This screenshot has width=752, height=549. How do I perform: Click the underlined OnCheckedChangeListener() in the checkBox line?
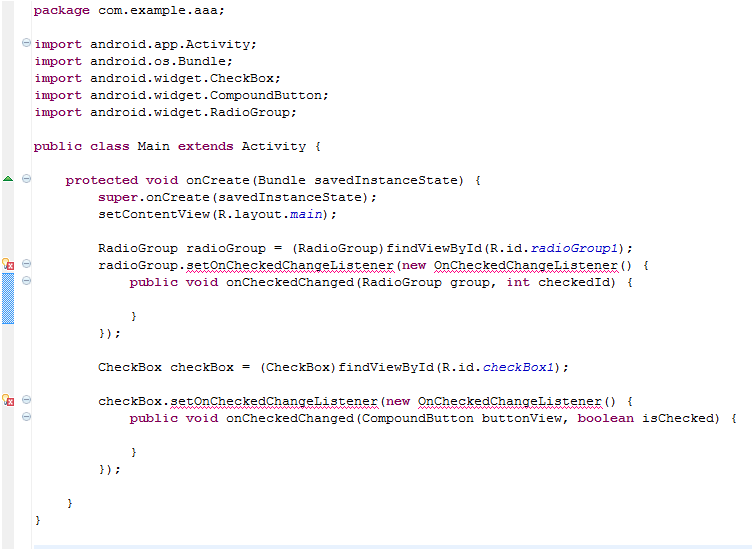(517, 402)
